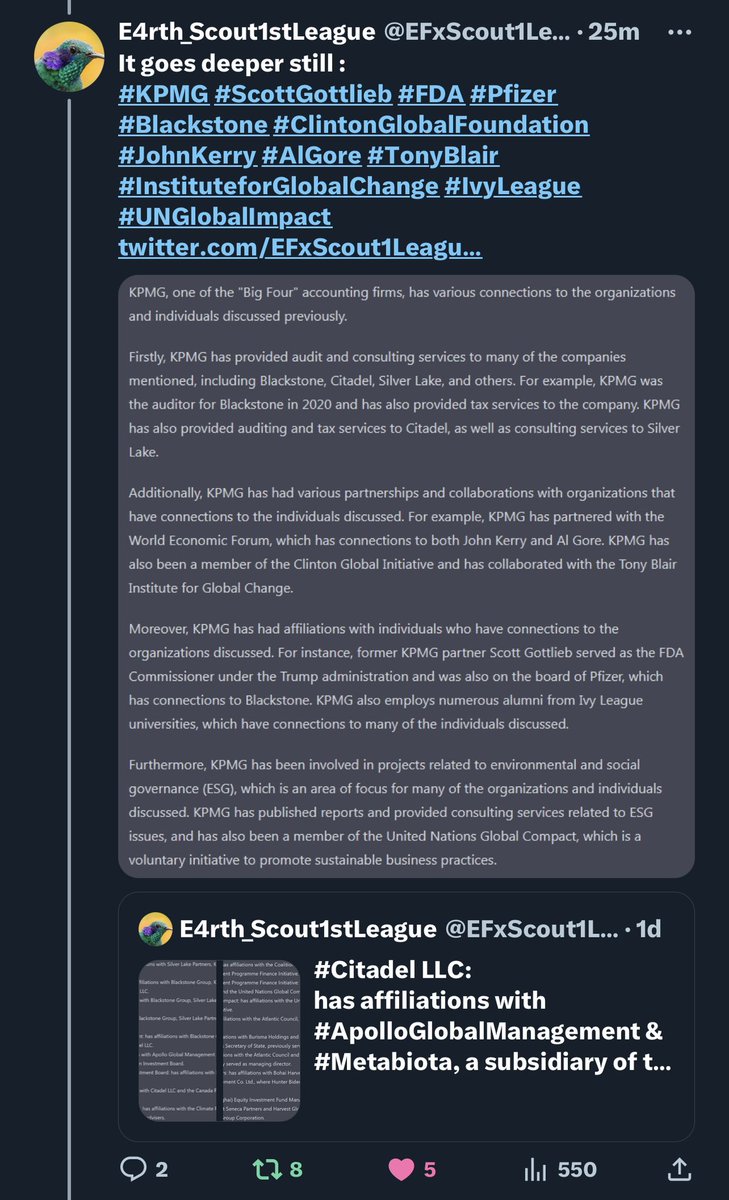Open the reply comment icon

coord(133,1169)
